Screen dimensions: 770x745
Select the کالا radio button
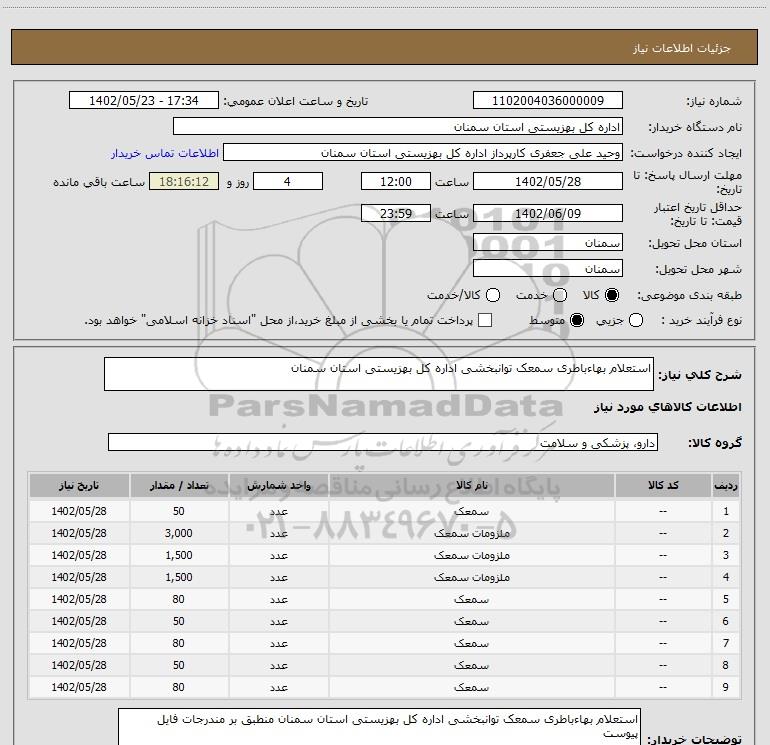612,295
